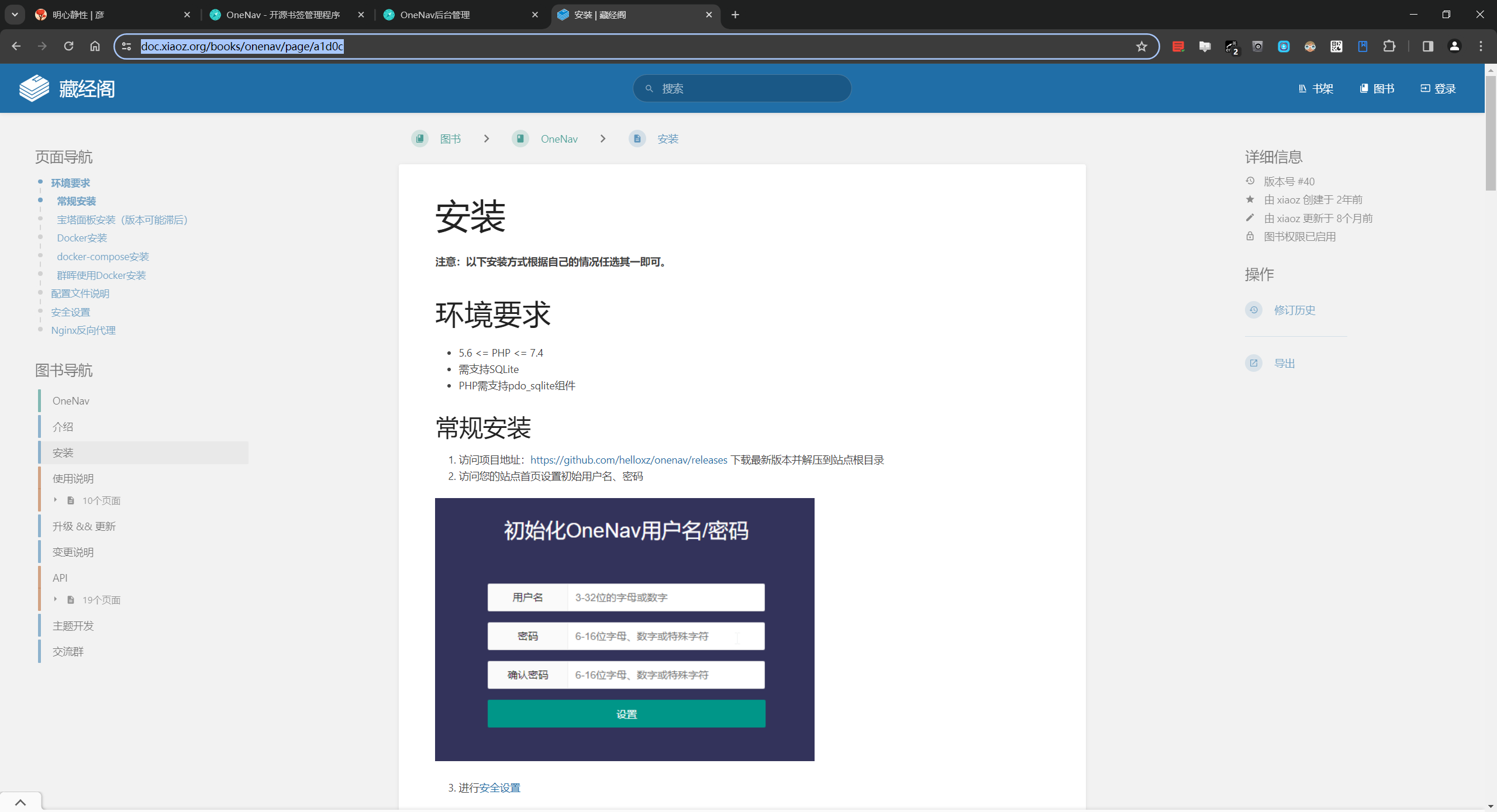1497x812 pixels.
Task: Open 使用说明 chapter in book navigation
Action: coord(143,478)
